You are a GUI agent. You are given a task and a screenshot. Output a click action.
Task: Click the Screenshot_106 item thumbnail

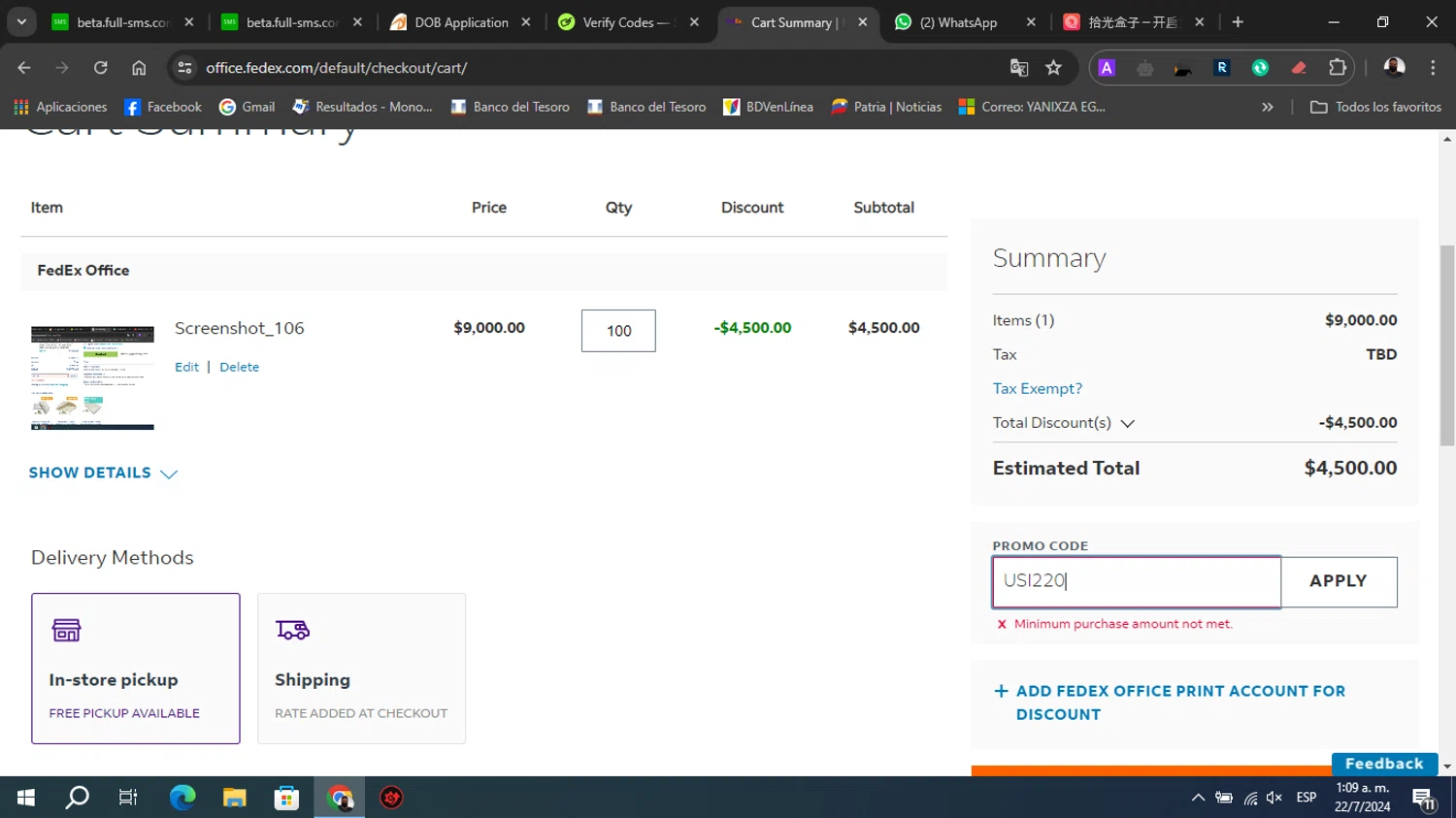[92, 377]
